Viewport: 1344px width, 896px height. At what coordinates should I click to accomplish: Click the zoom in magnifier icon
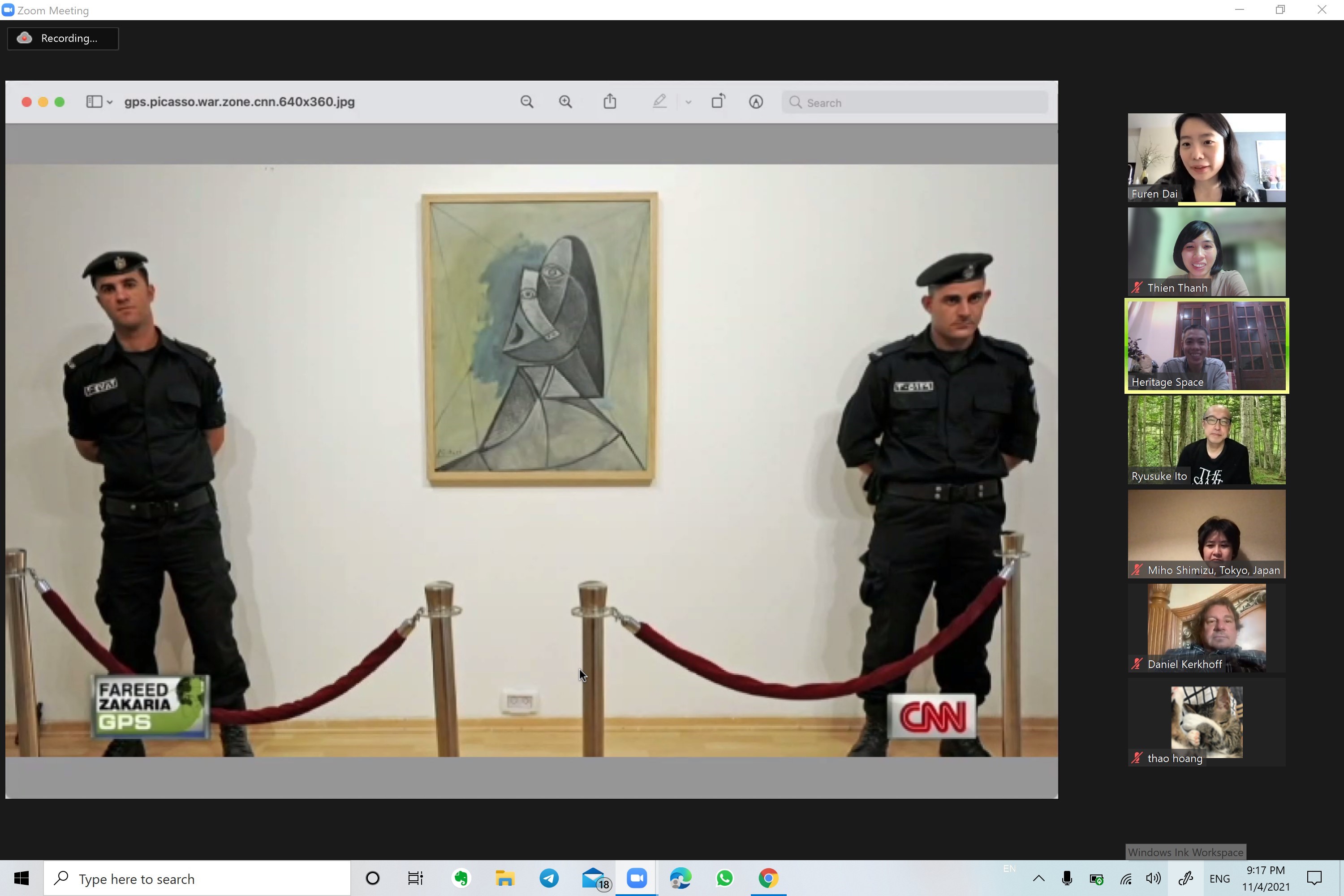[x=565, y=102]
